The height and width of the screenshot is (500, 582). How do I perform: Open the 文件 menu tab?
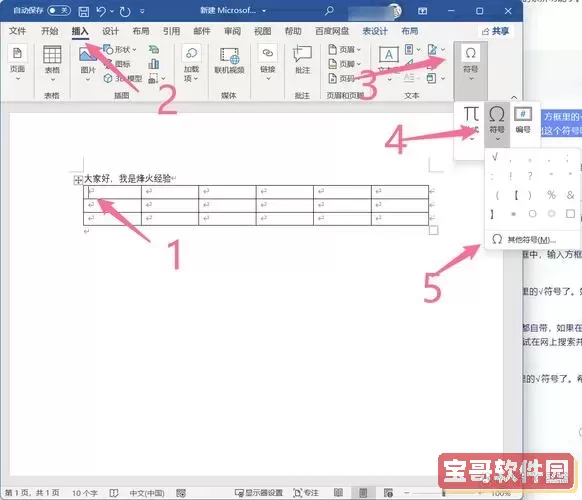17,31
